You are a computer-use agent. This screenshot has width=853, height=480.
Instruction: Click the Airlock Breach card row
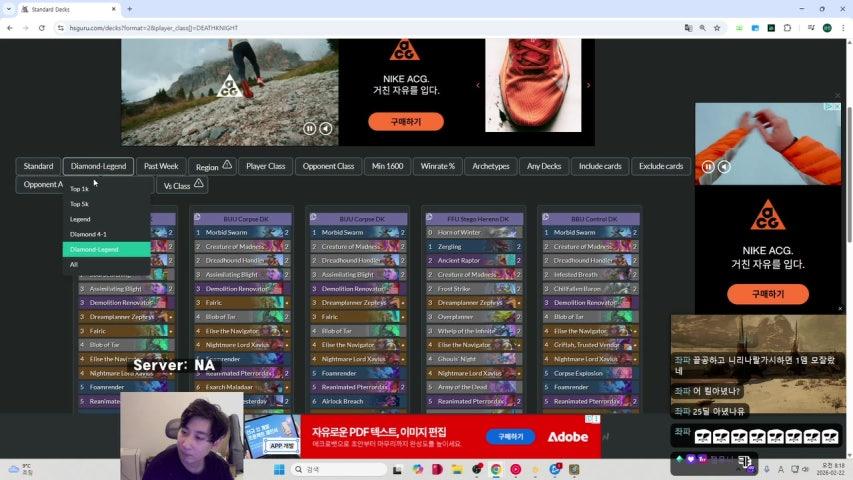point(358,402)
